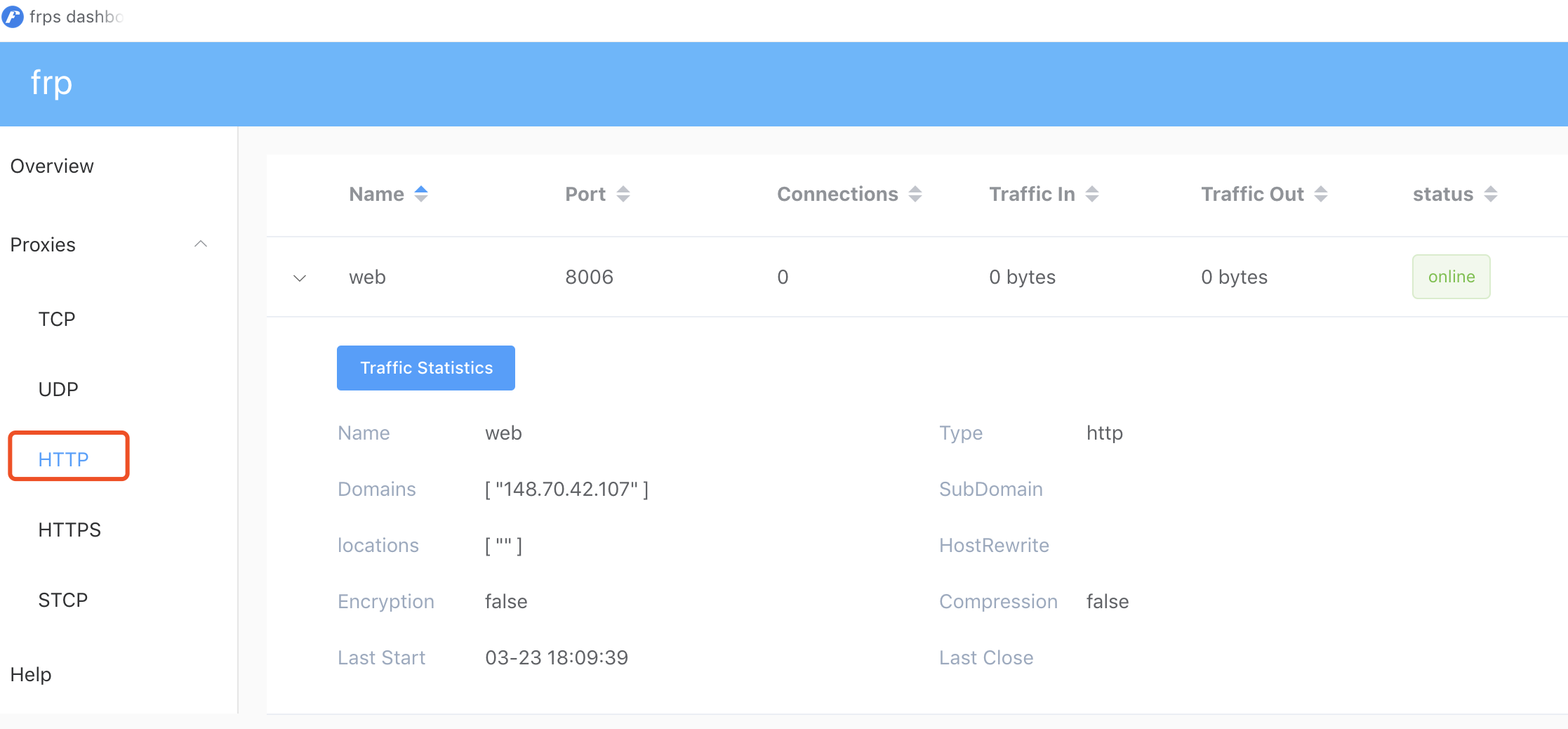Click the frp favicon in browser tab
Viewport: 1568px width, 729px height.
coord(13,16)
